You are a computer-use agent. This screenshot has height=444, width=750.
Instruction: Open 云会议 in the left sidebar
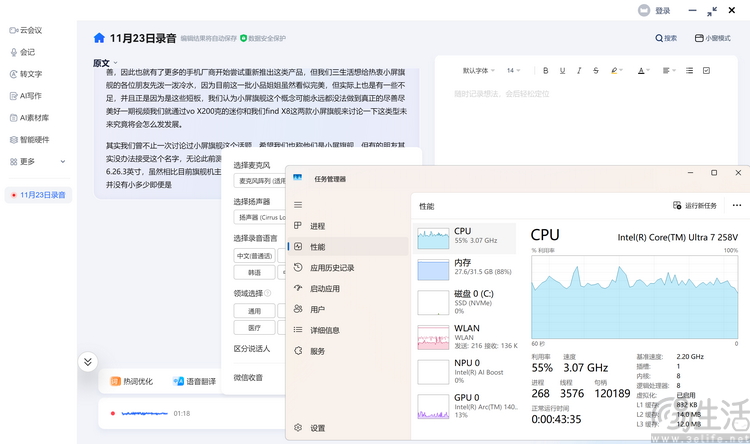[26, 30]
